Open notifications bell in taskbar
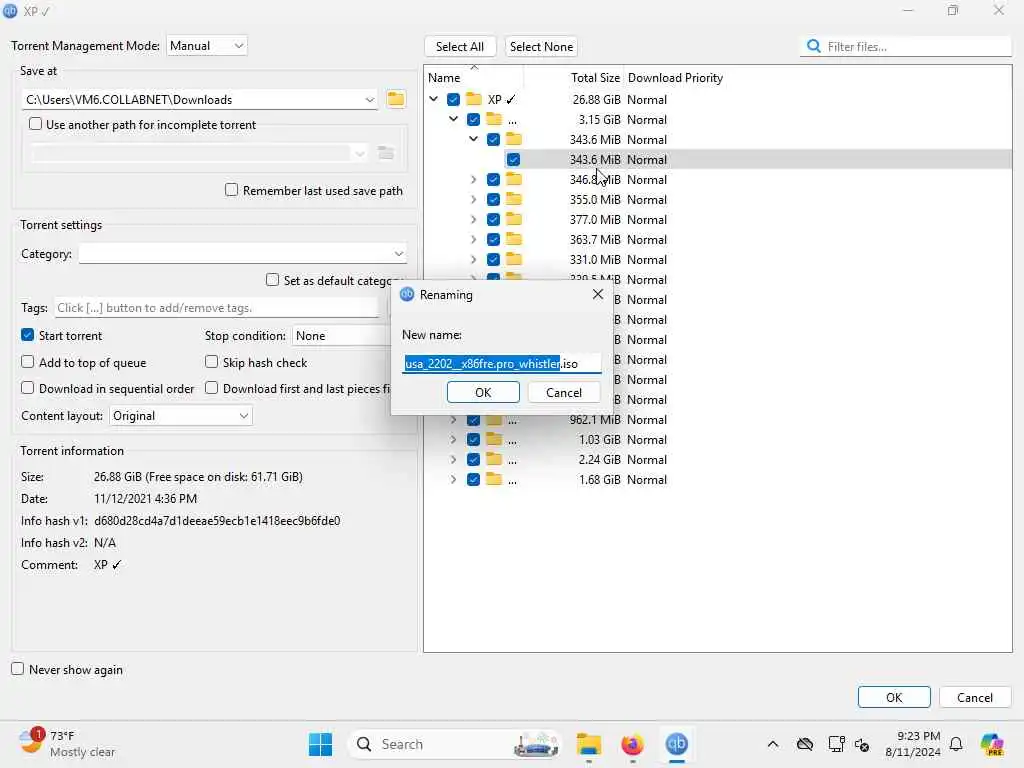Viewport: 1024px width, 768px height. (x=956, y=744)
